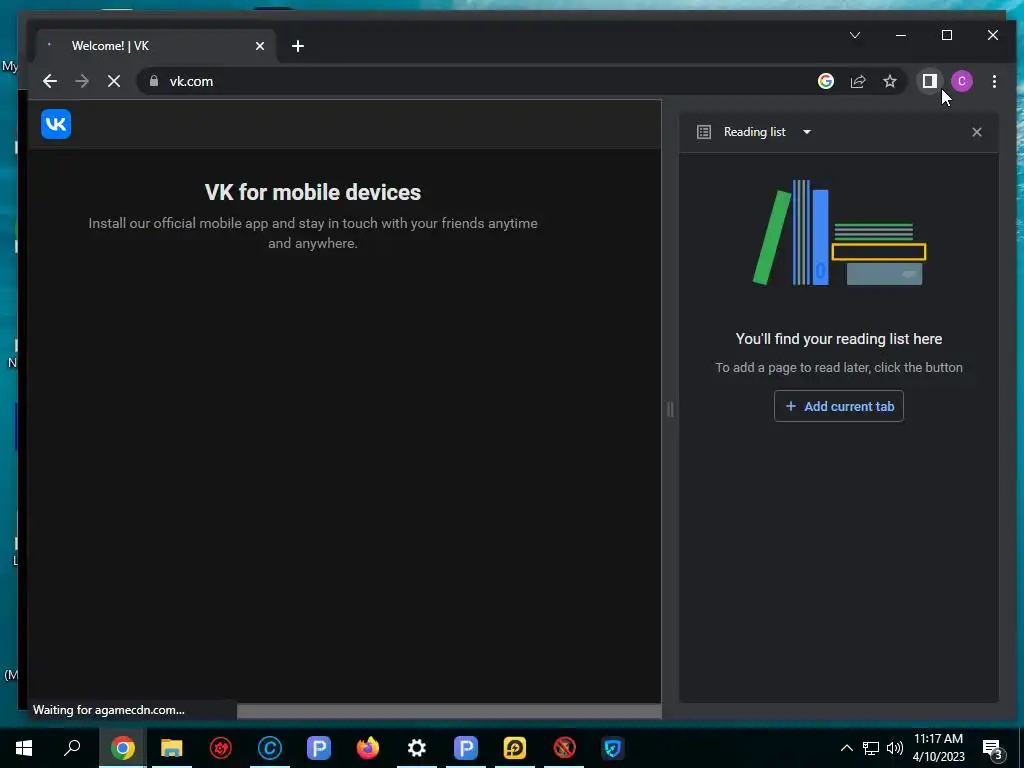Minimize the Chrome window
This screenshot has height=768, width=1024.
[901, 35]
